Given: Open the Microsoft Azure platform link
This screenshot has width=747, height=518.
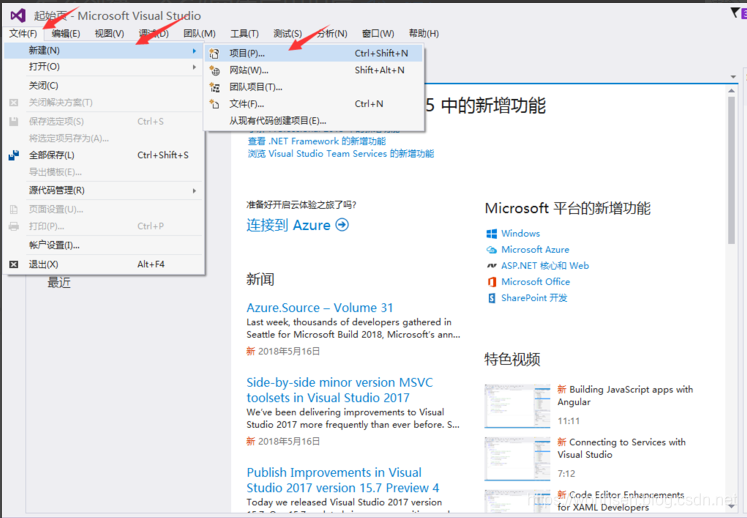Looking at the screenshot, I should tap(535, 250).
